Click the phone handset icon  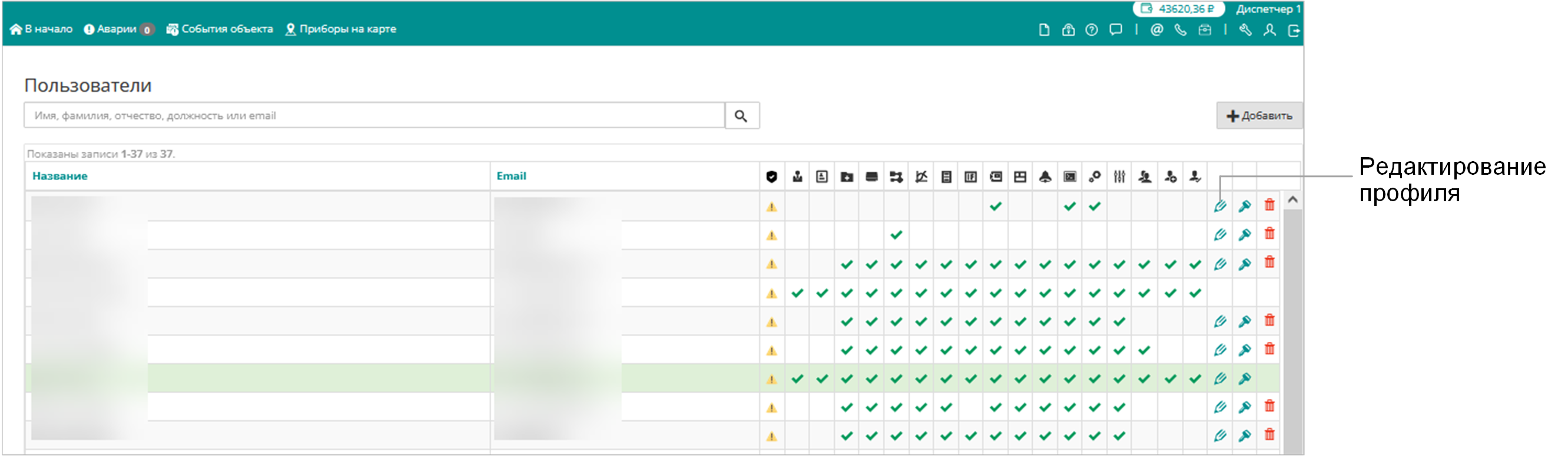(1180, 30)
